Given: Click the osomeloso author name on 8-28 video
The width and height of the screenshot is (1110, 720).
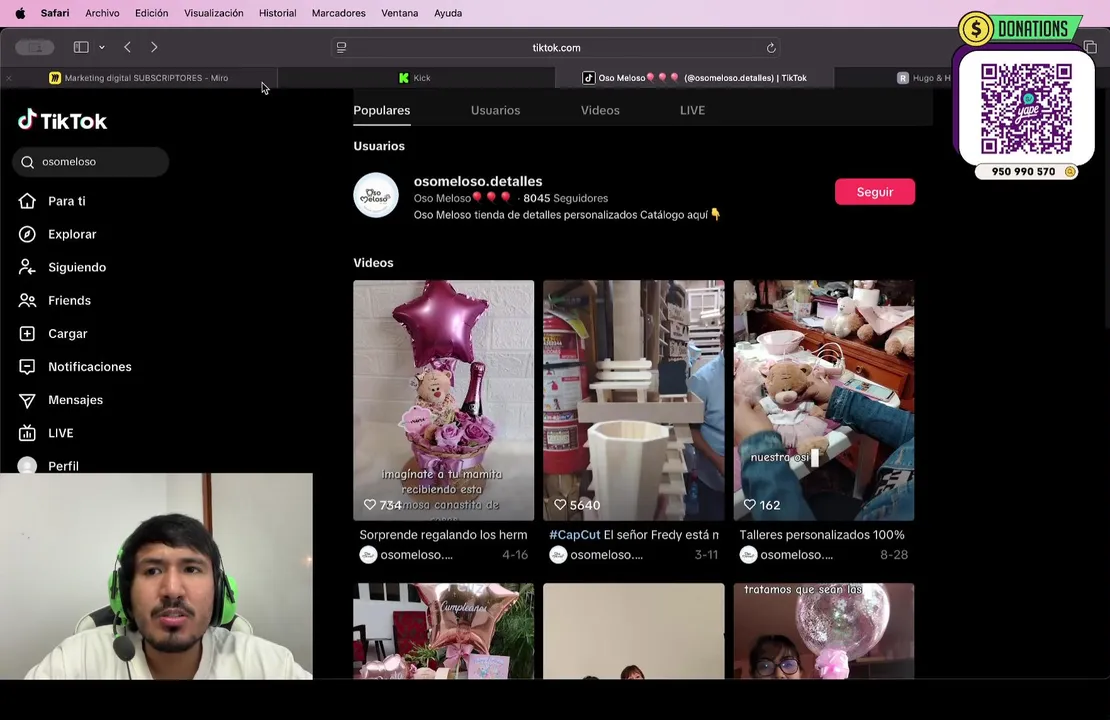Looking at the screenshot, I should pos(796,555).
